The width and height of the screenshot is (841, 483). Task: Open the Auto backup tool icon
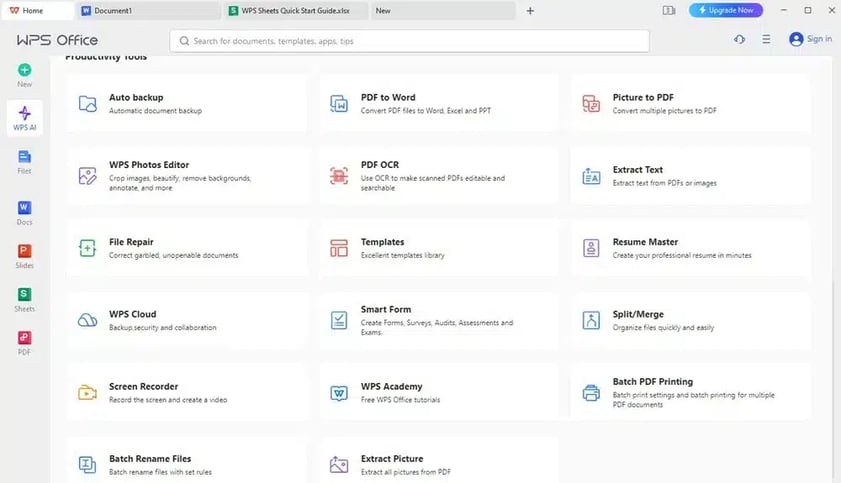pyautogui.click(x=88, y=103)
